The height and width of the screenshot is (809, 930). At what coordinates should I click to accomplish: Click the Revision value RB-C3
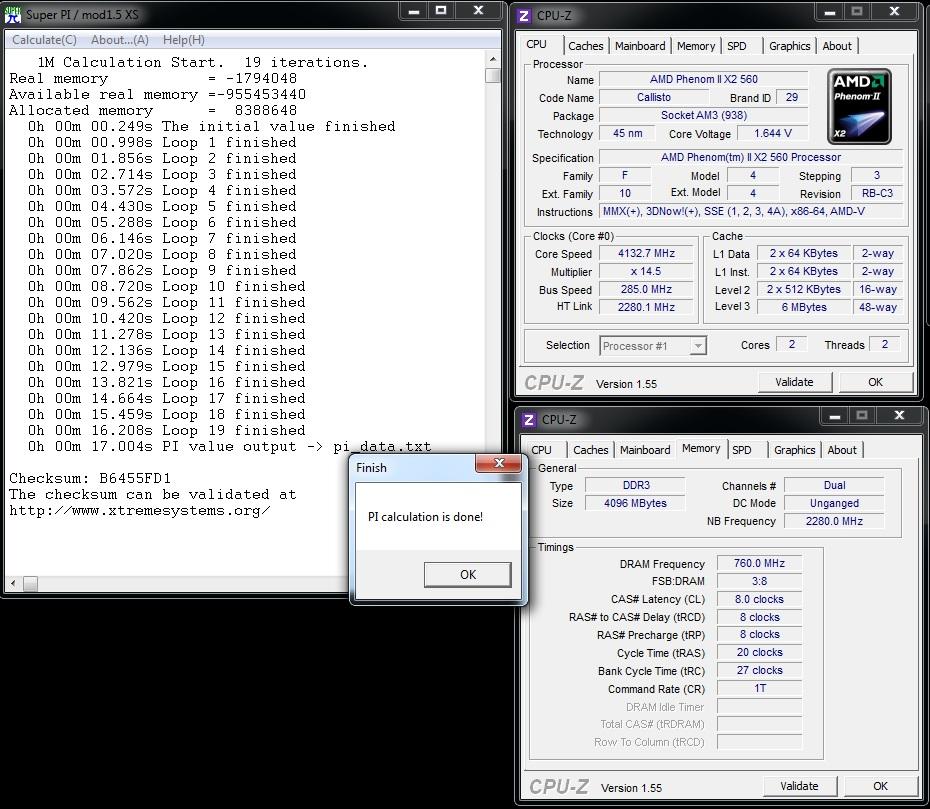tap(877, 193)
